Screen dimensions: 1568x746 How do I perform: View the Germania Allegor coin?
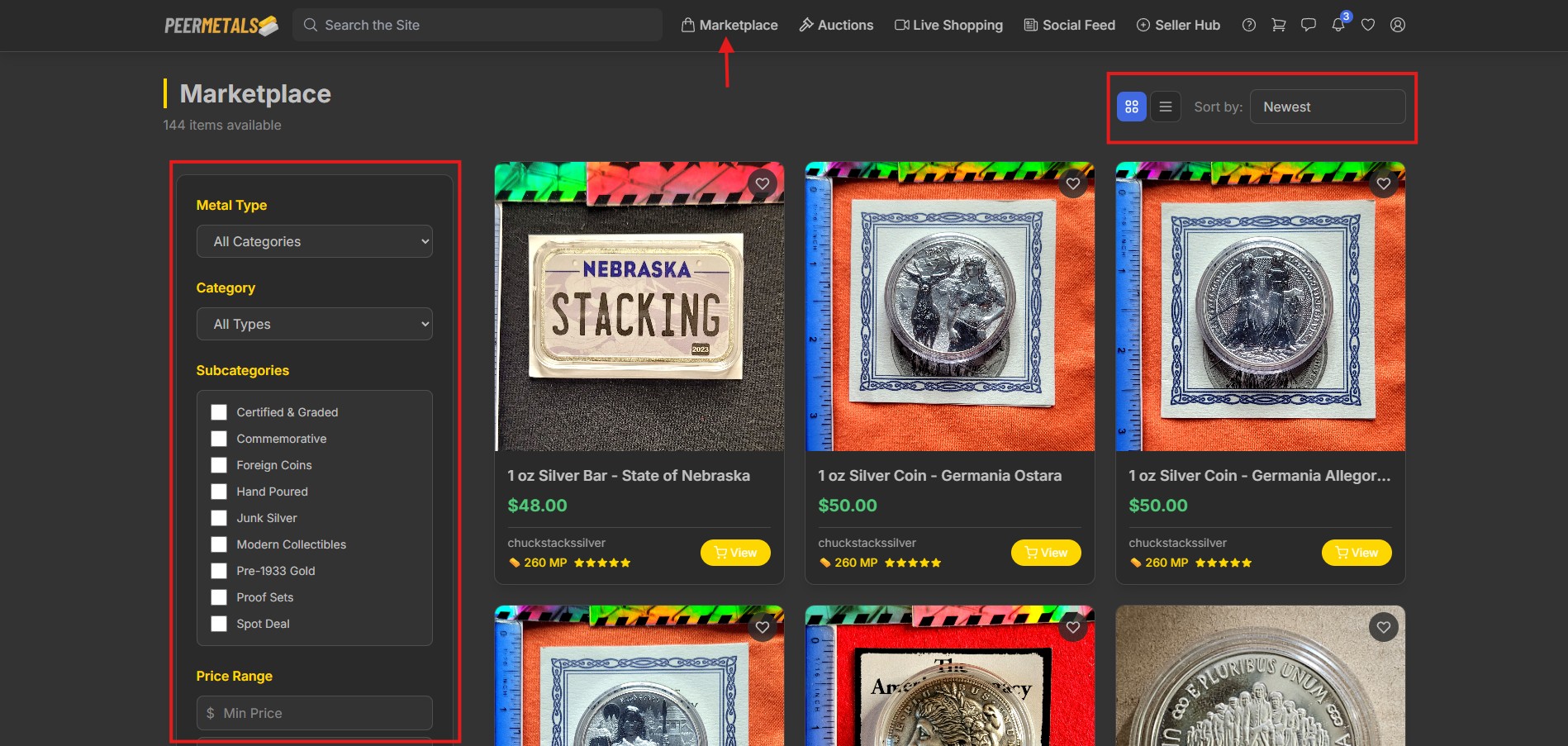(x=1357, y=553)
